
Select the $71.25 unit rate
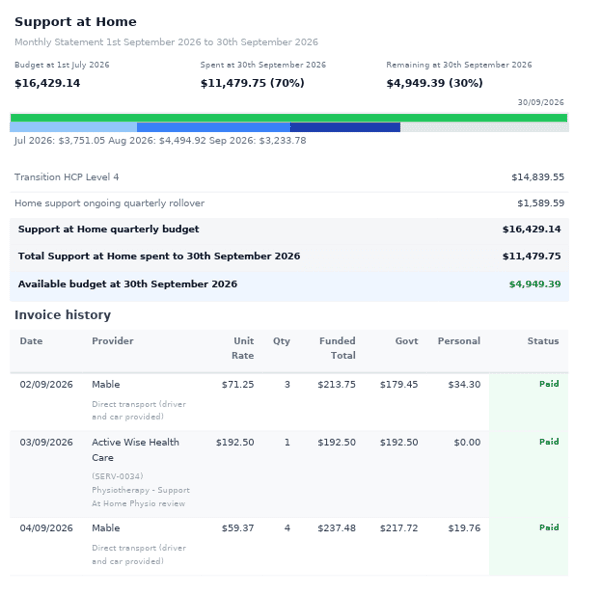click(x=238, y=384)
